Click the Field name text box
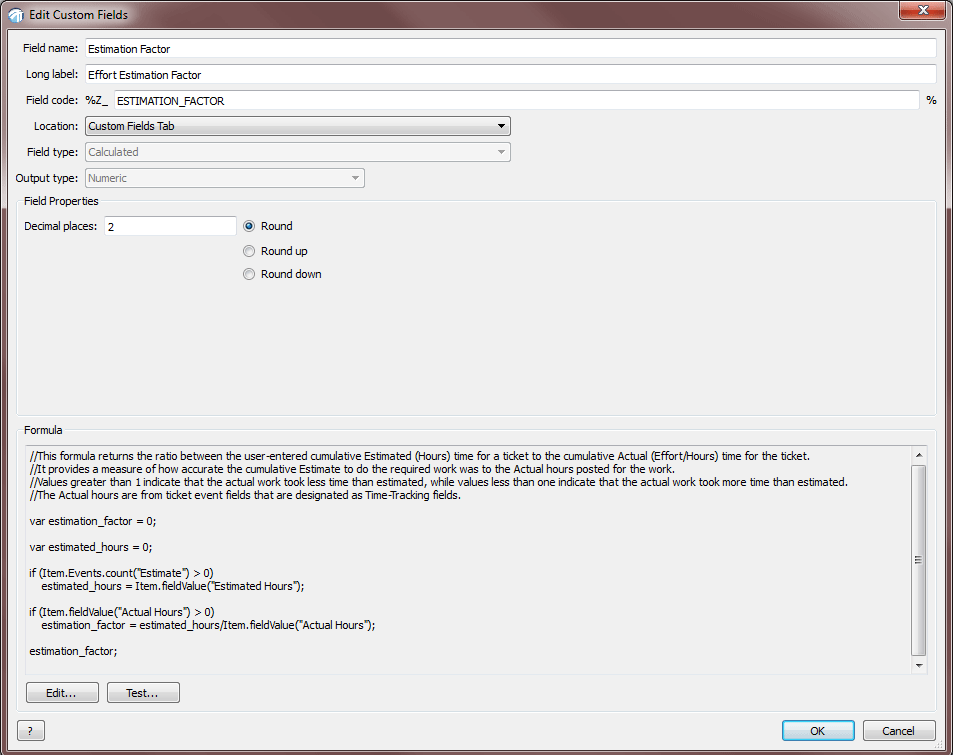The width and height of the screenshot is (953, 755). (510, 48)
